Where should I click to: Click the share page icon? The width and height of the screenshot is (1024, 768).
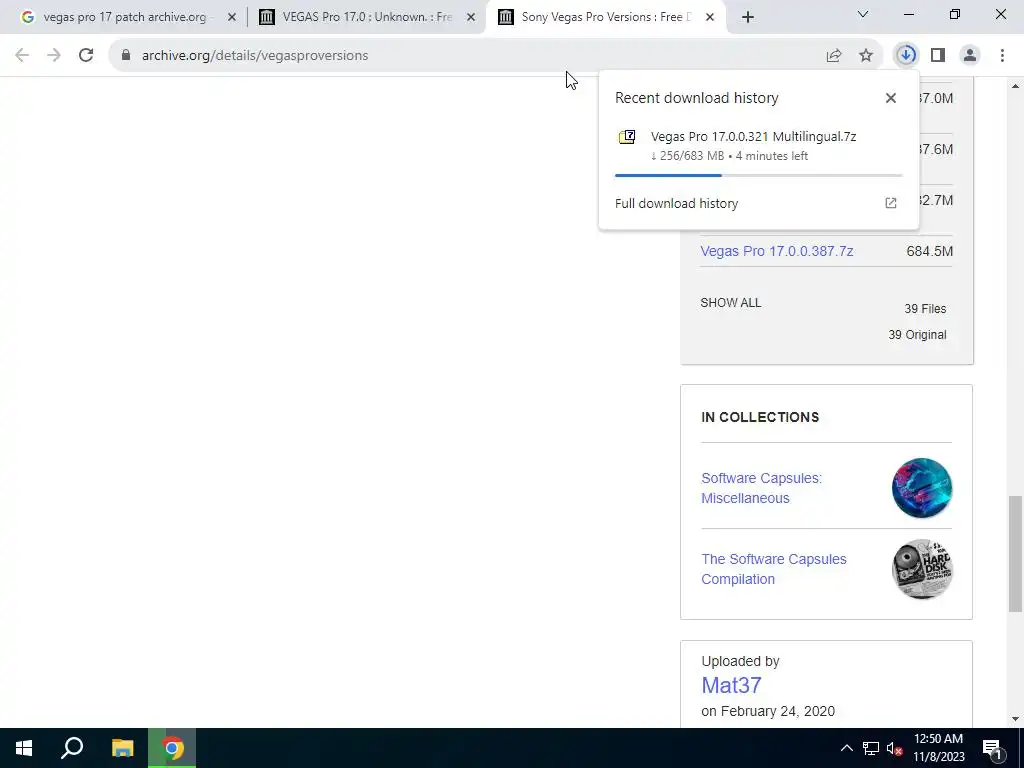[x=834, y=56]
